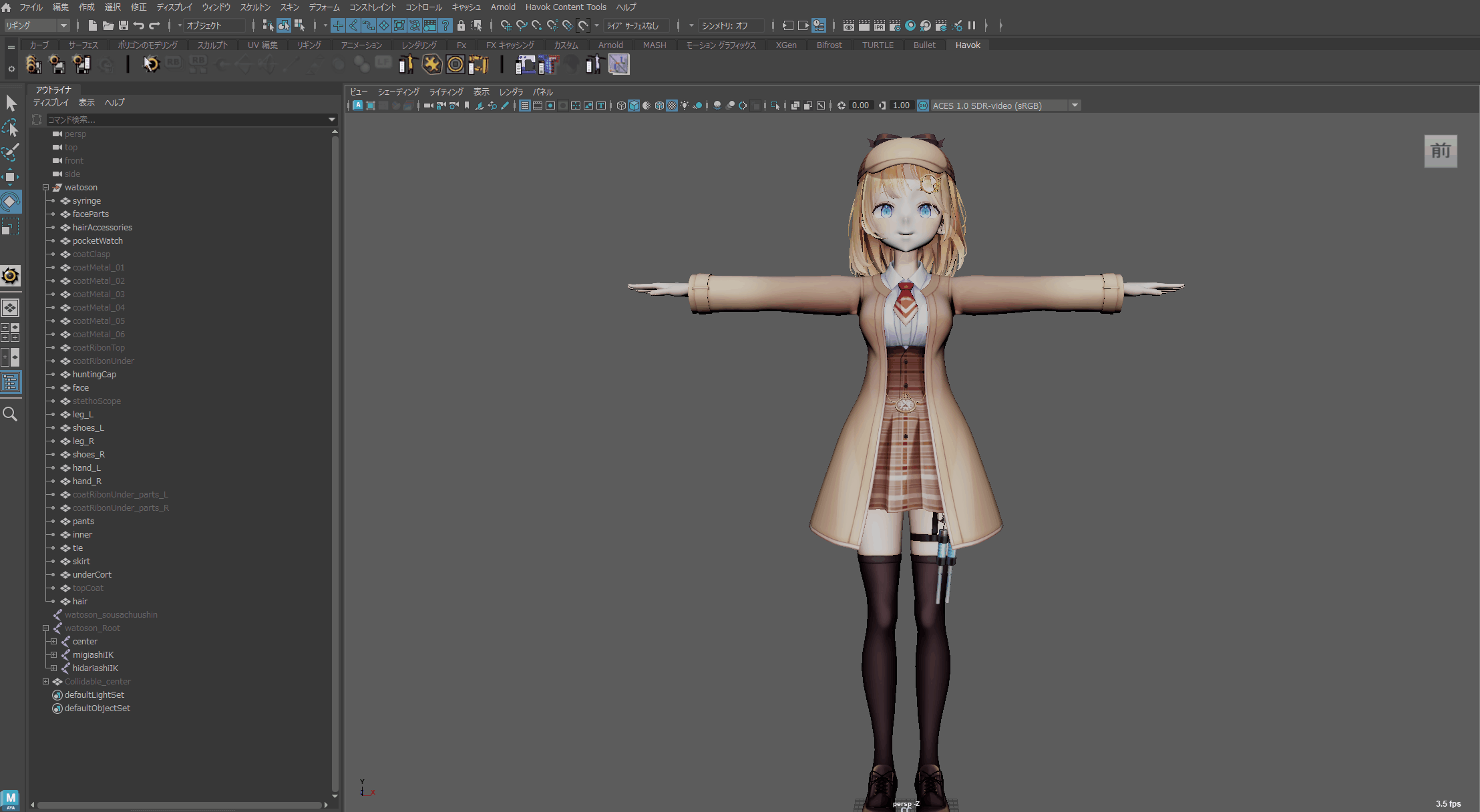Click the viewport view cube labeled 前
1480x812 pixels.
tap(1441, 151)
